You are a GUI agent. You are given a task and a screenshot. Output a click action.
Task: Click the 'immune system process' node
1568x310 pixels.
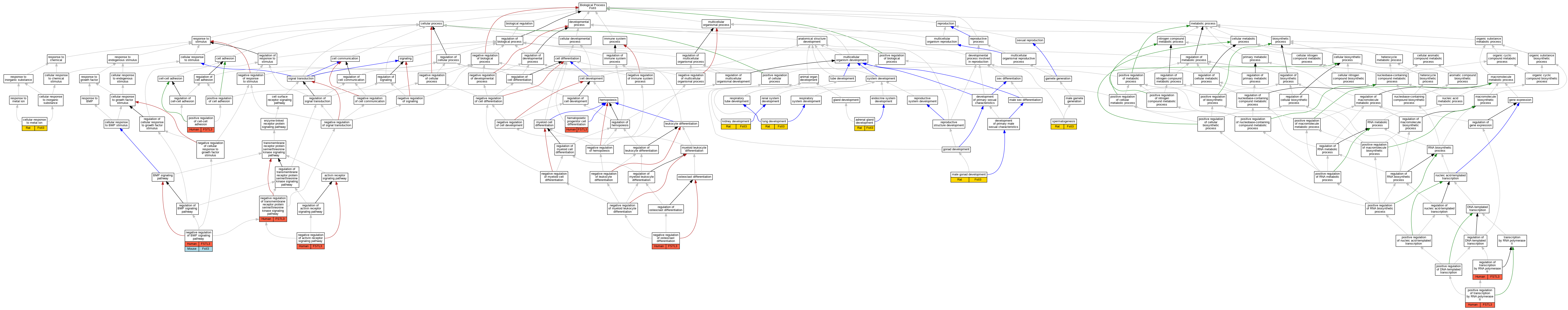[615, 40]
